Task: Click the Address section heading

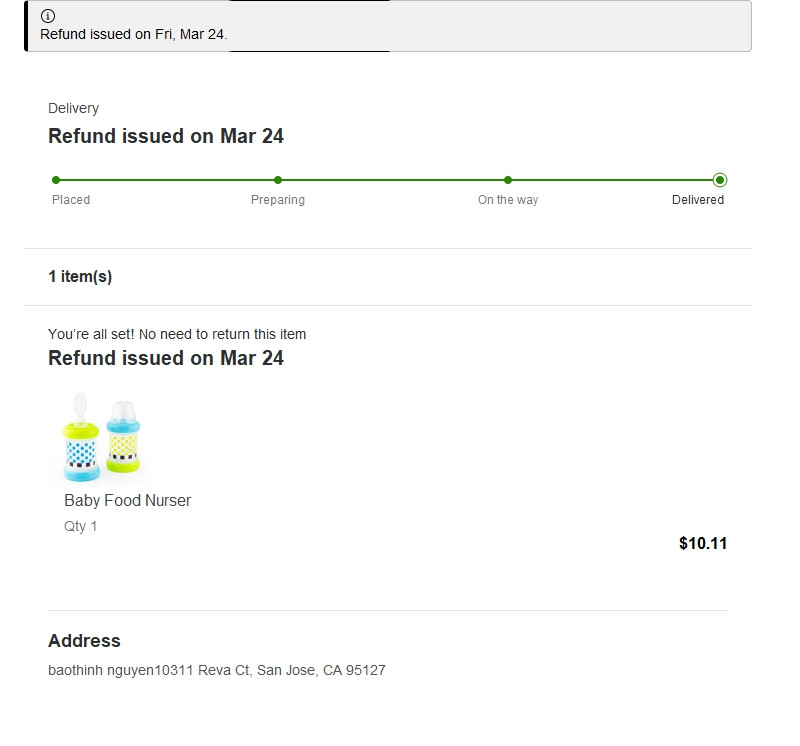Action: click(x=84, y=641)
